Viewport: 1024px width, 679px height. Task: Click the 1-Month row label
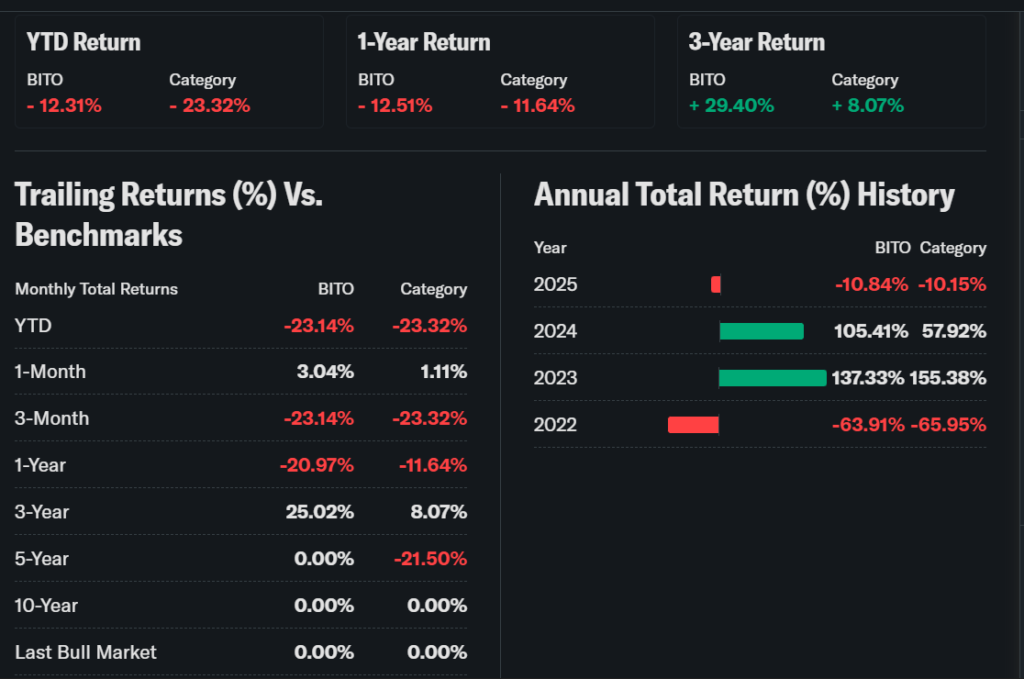[51, 372]
